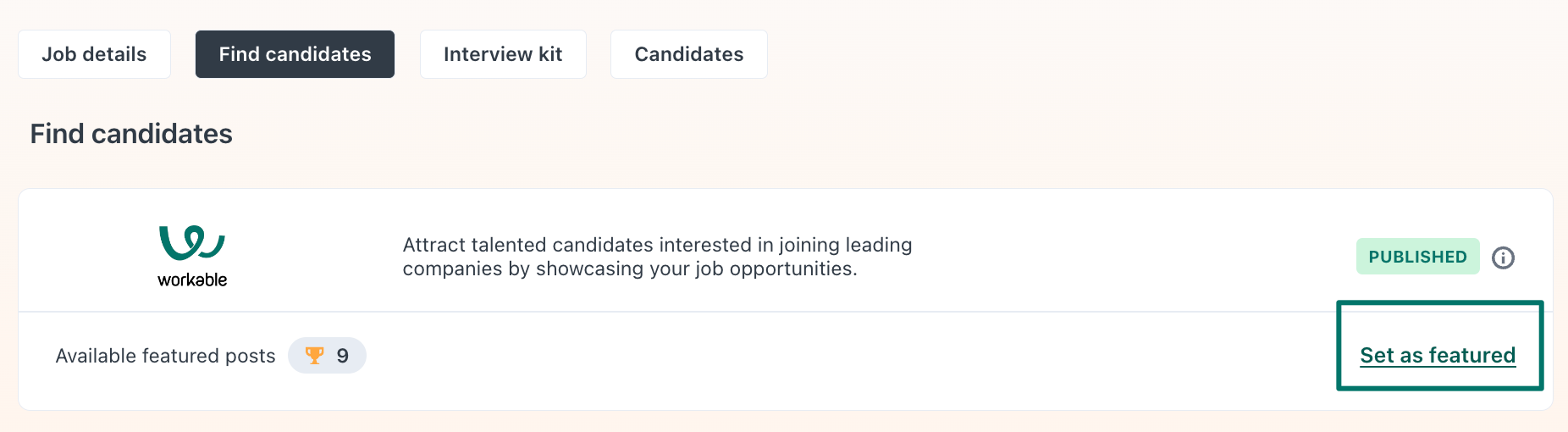The image size is (1568, 432).
Task: Click the word "candidates" in page heading
Action: tap(162, 134)
